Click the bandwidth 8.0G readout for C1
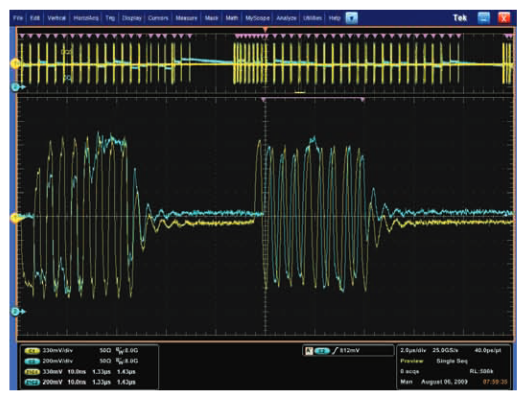 (x=127, y=351)
